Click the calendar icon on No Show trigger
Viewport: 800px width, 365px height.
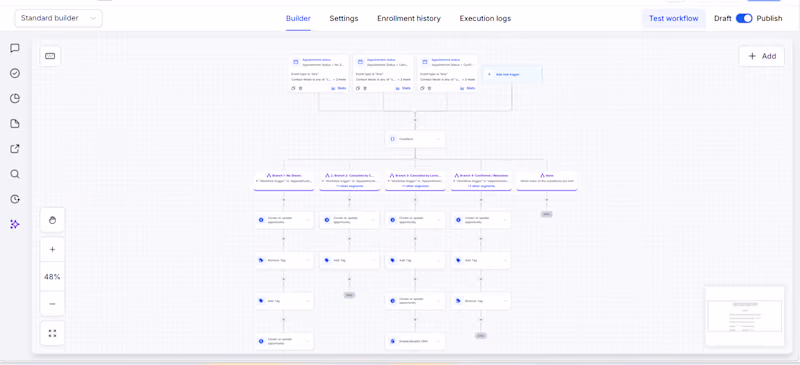[295, 62]
